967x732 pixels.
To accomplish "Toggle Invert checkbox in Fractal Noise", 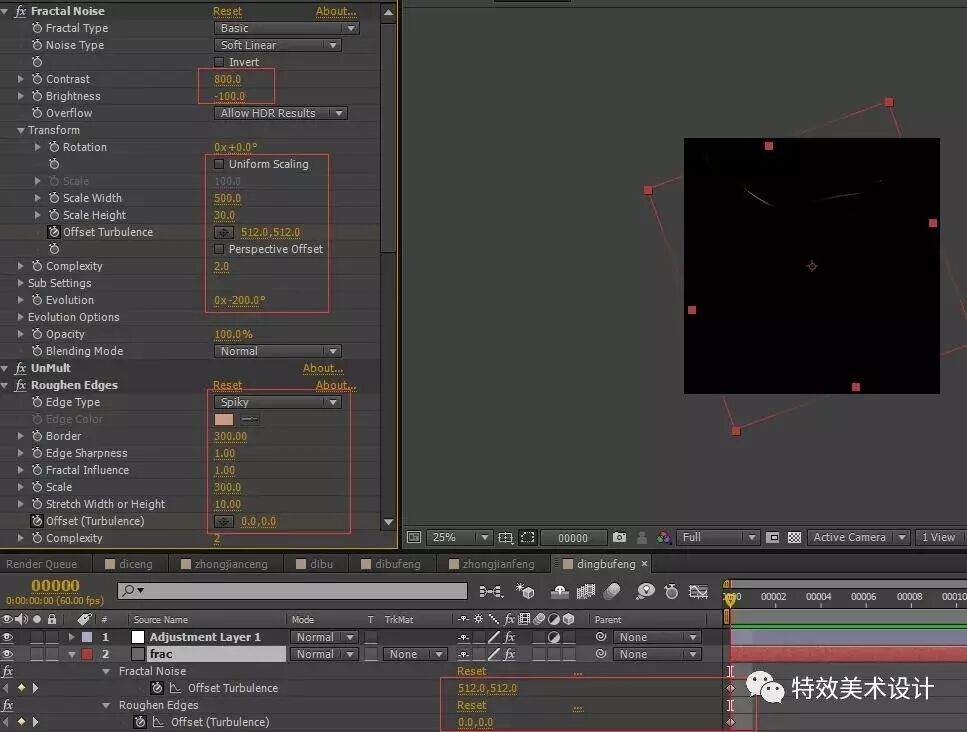I will point(219,62).
